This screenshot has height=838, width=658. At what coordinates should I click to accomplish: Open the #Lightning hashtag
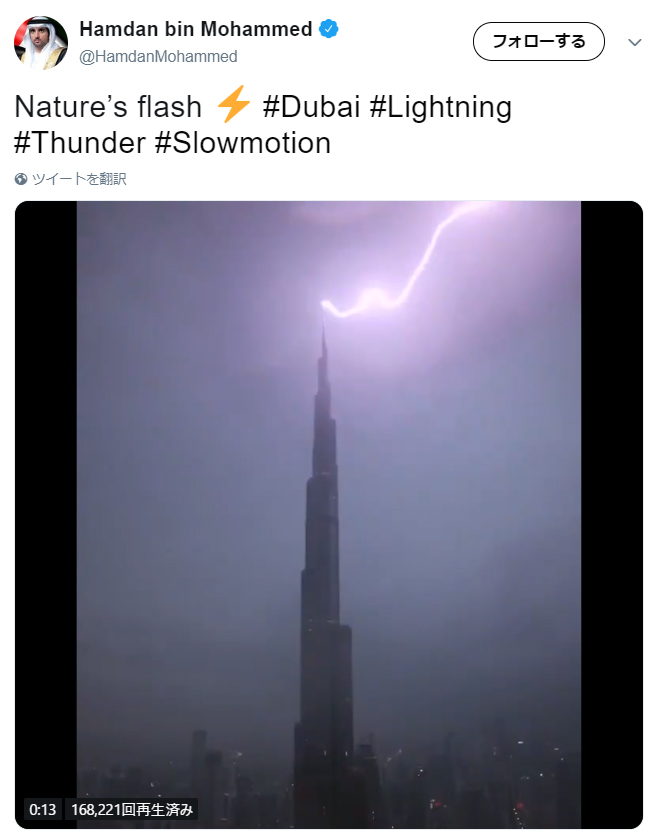[440, 107]
